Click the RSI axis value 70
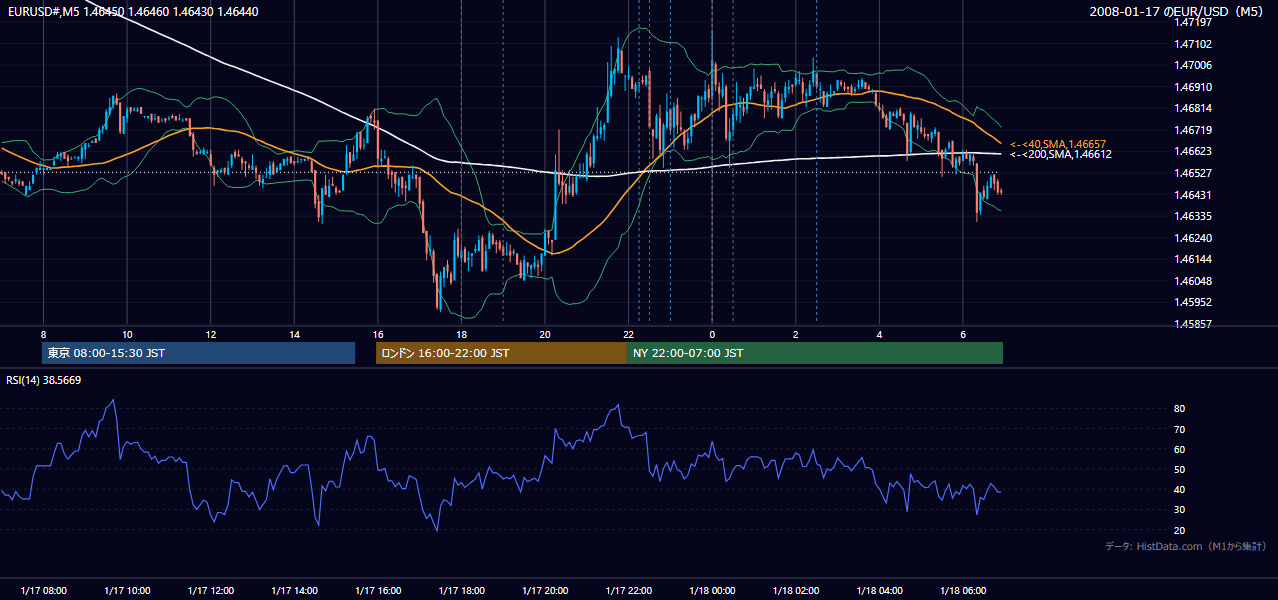 [x=1180, y=429]
